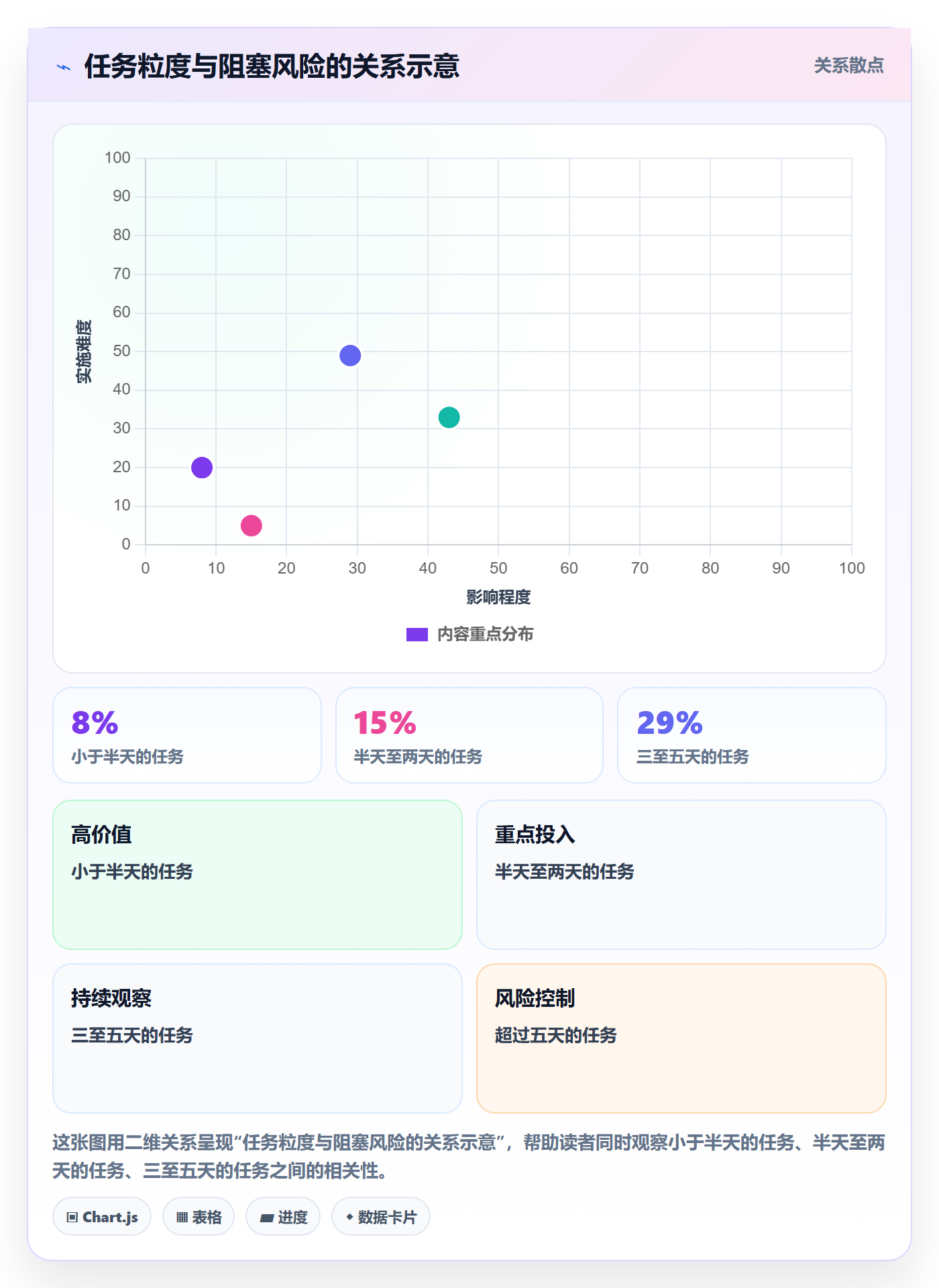Click the 内容重点分布 legend text
Image resolution: width=939 pixels, height=1288 pixels.
tap(485, 635)
